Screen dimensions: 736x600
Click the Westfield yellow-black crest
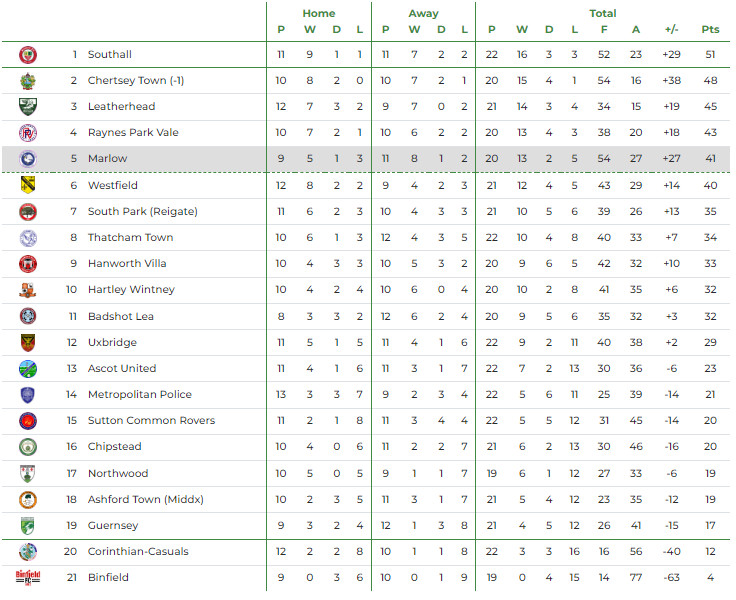click(x=28, y=185)
